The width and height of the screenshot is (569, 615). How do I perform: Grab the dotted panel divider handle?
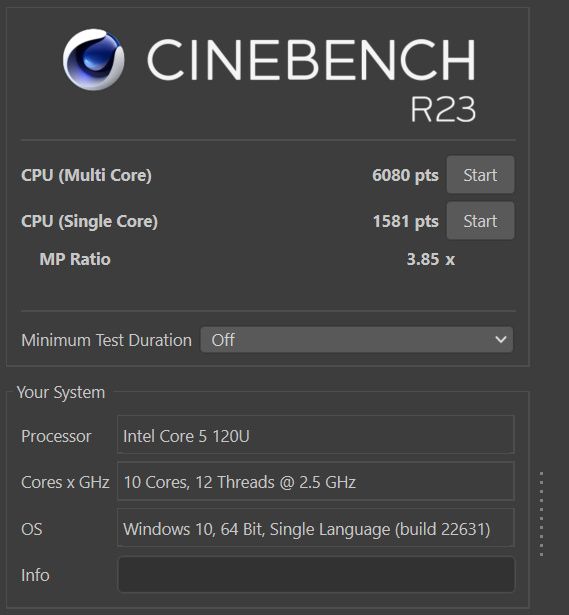click(542, 514)
